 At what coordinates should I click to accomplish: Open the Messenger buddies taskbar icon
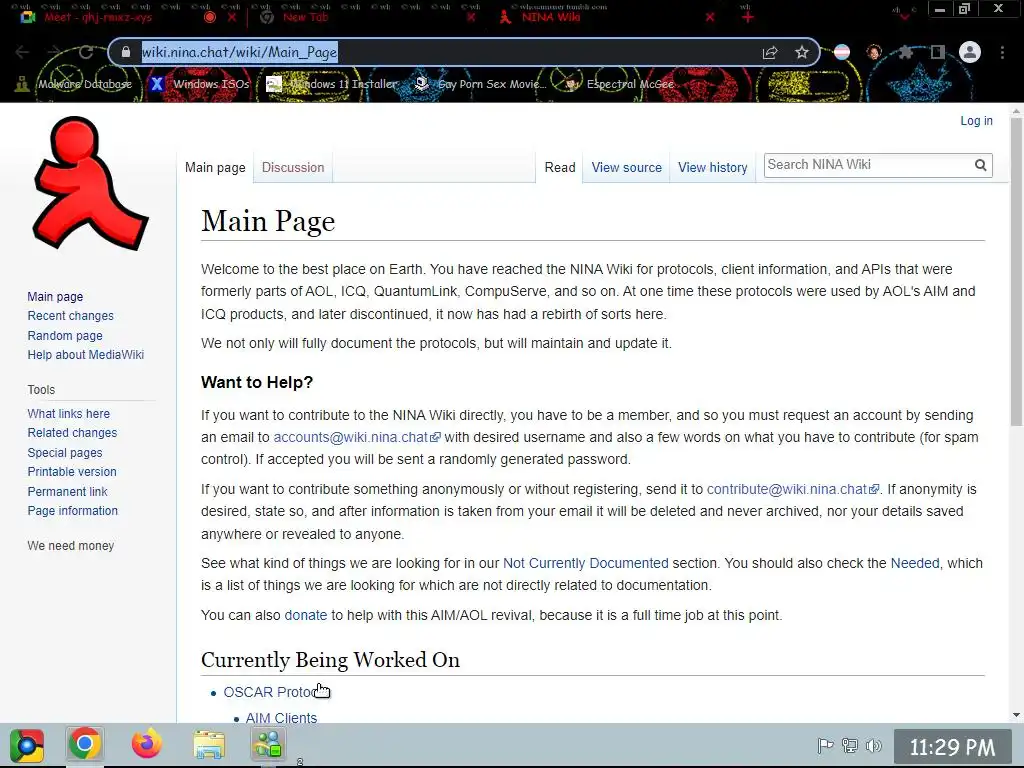tap(268, 744)
